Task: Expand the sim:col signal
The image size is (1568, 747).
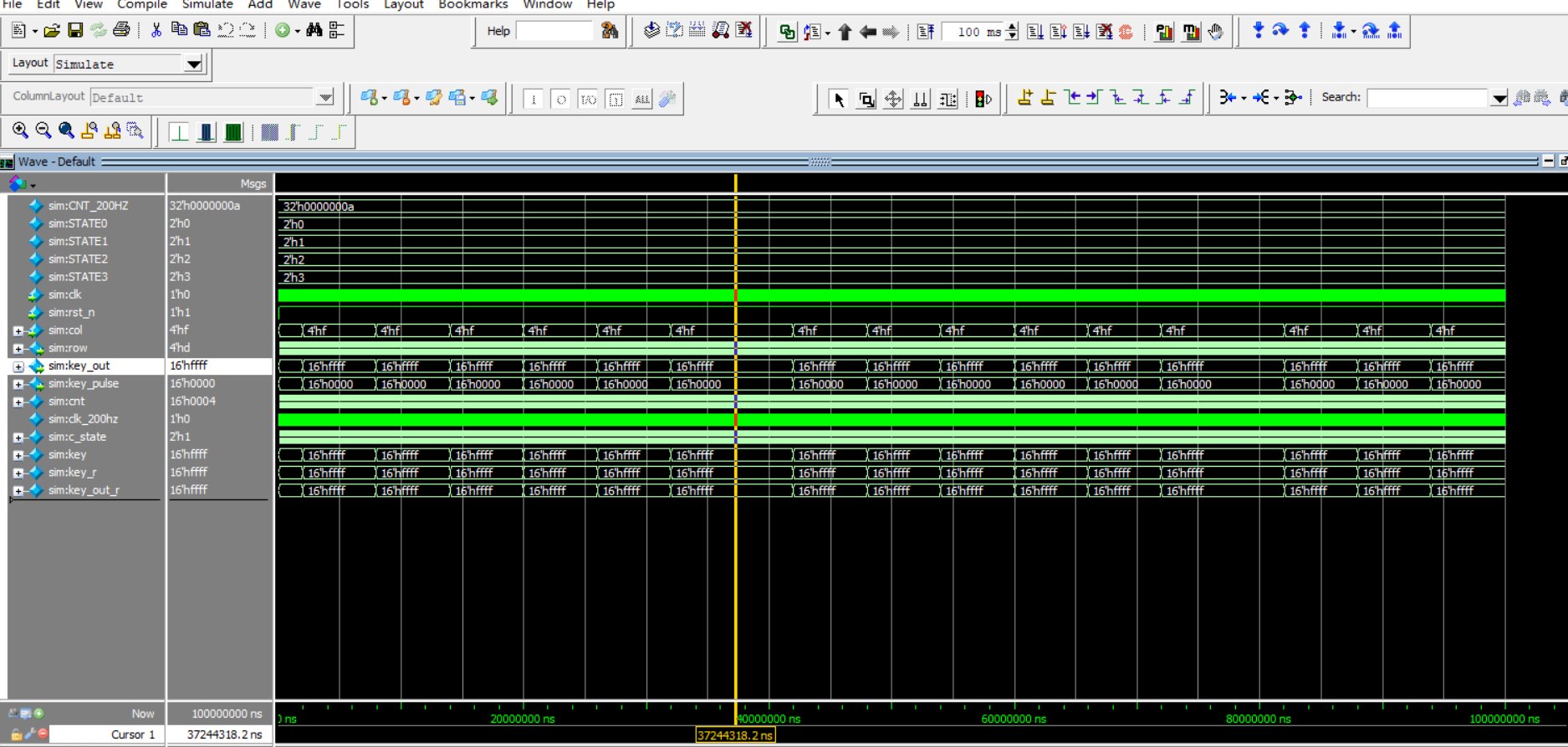Action: 18,330
